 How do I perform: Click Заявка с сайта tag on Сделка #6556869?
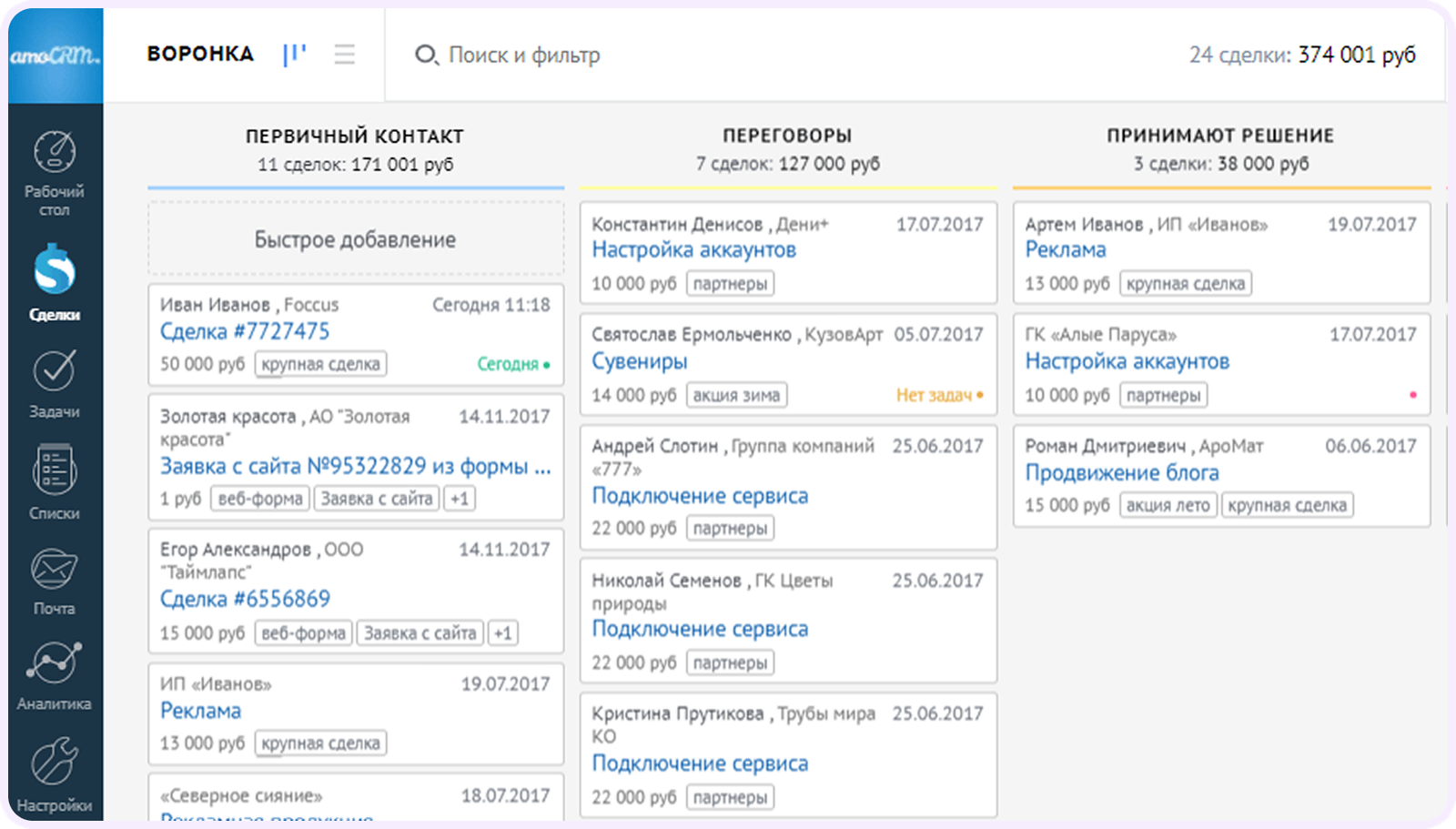[x=420, y=633]
